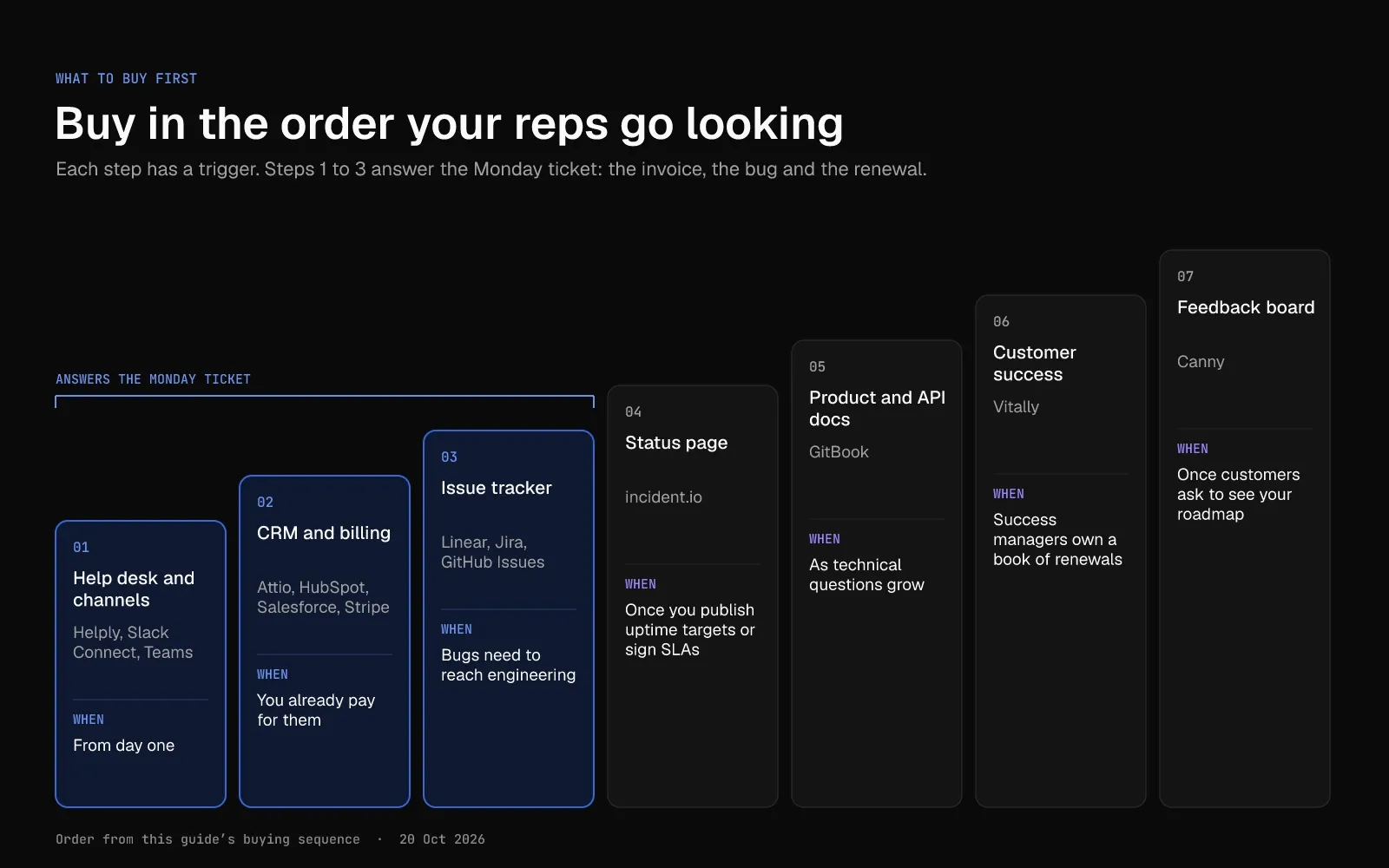The image size is (1389, 868).
Task: Click "Attio, HubSpot, Salesforce, Stripe" tool list
Action: tap(323, 597)
